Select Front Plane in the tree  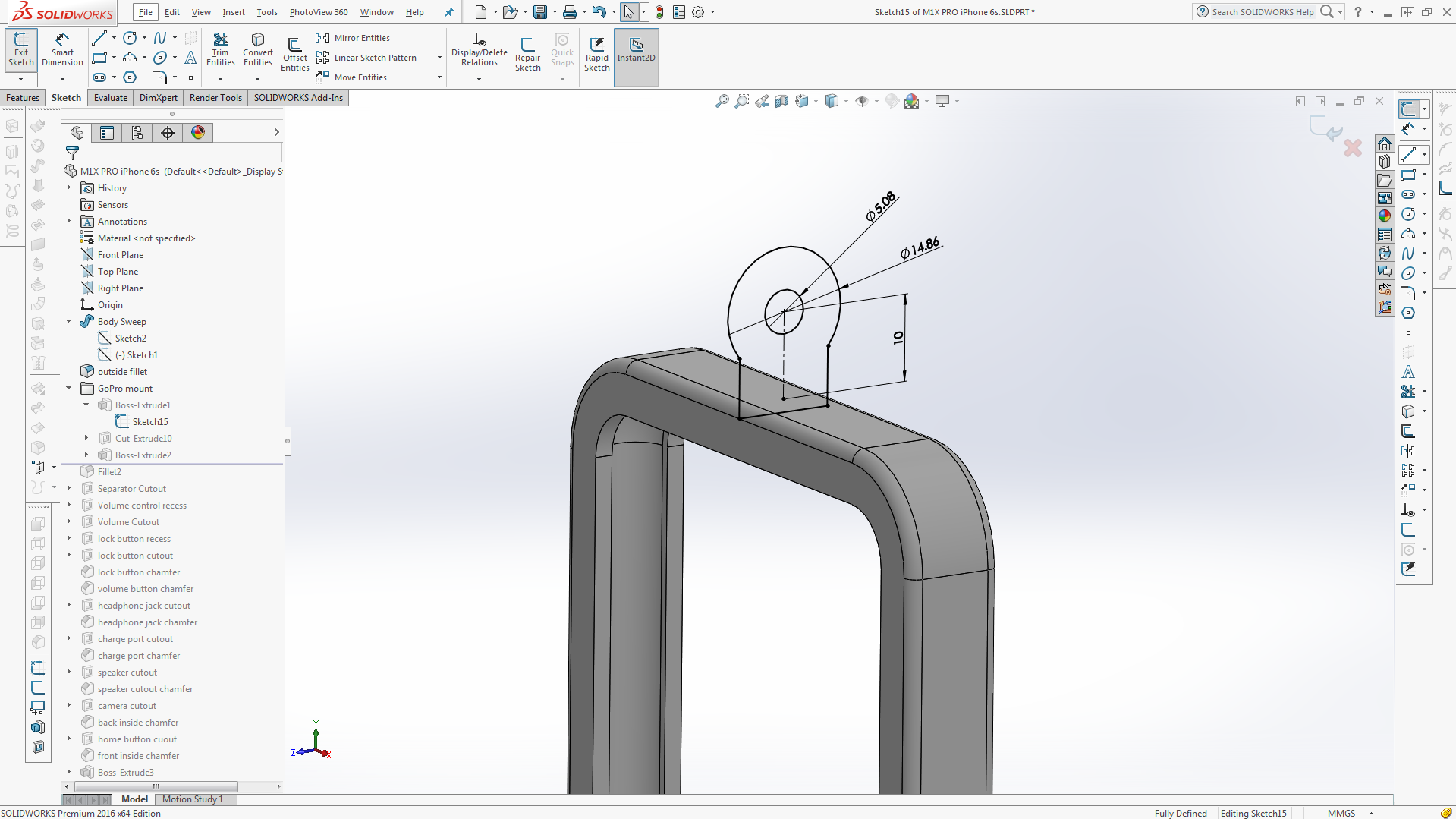[120, 255]
